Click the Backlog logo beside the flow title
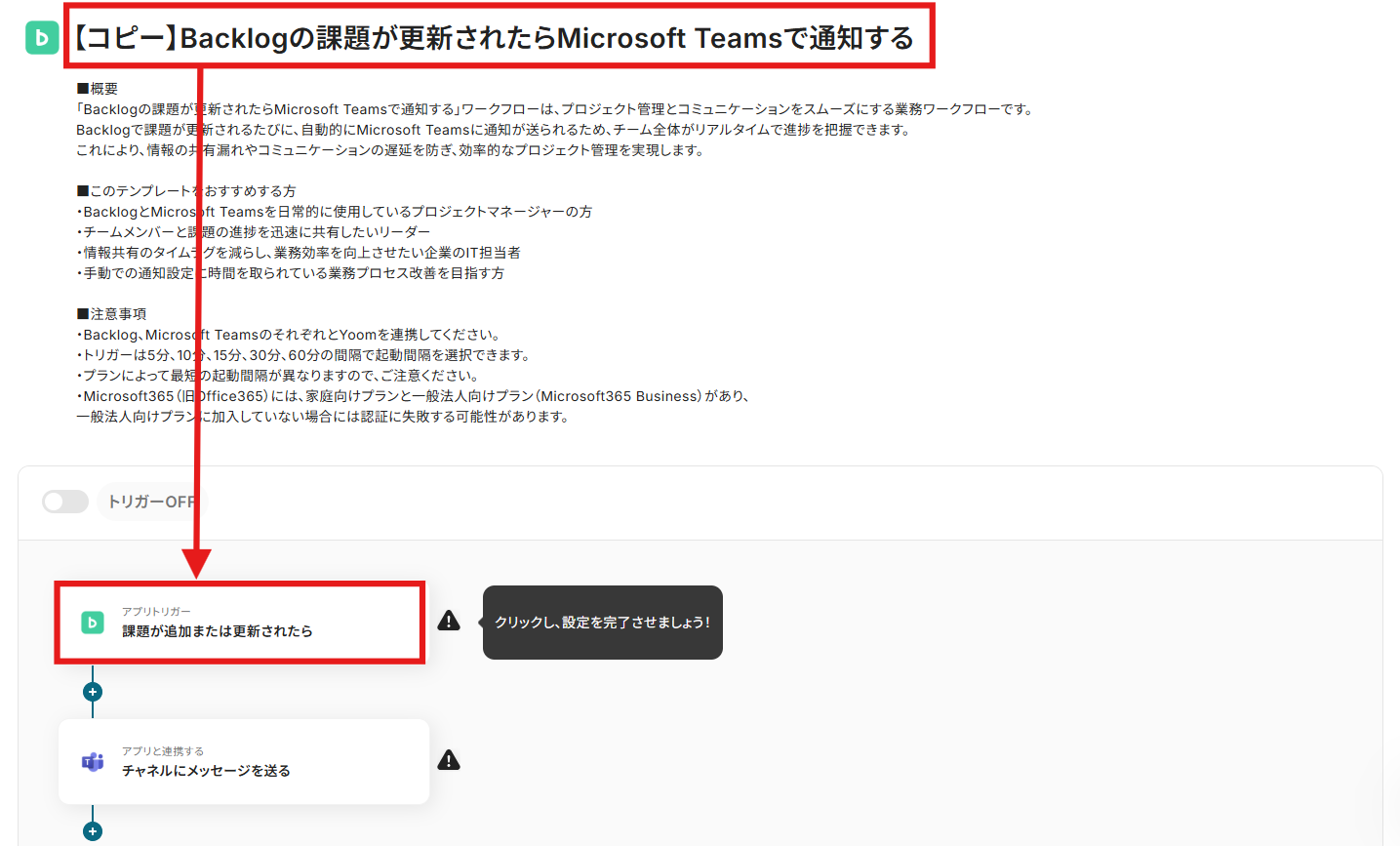 coord(42,38)
